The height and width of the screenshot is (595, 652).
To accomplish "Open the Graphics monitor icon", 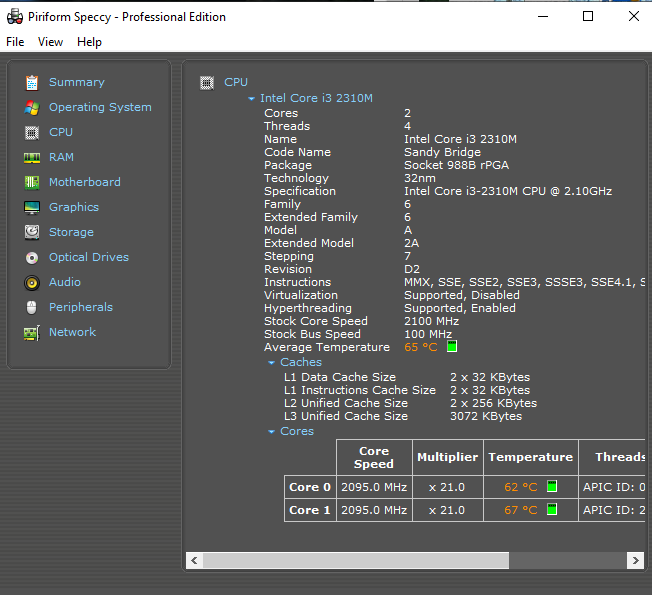I will (x=32, y=207).
